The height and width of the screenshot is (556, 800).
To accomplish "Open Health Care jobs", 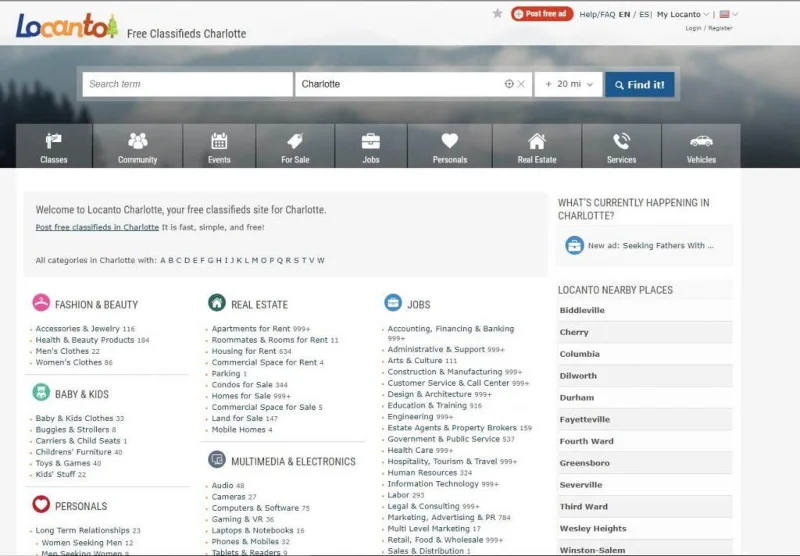I will coord(410,450).
